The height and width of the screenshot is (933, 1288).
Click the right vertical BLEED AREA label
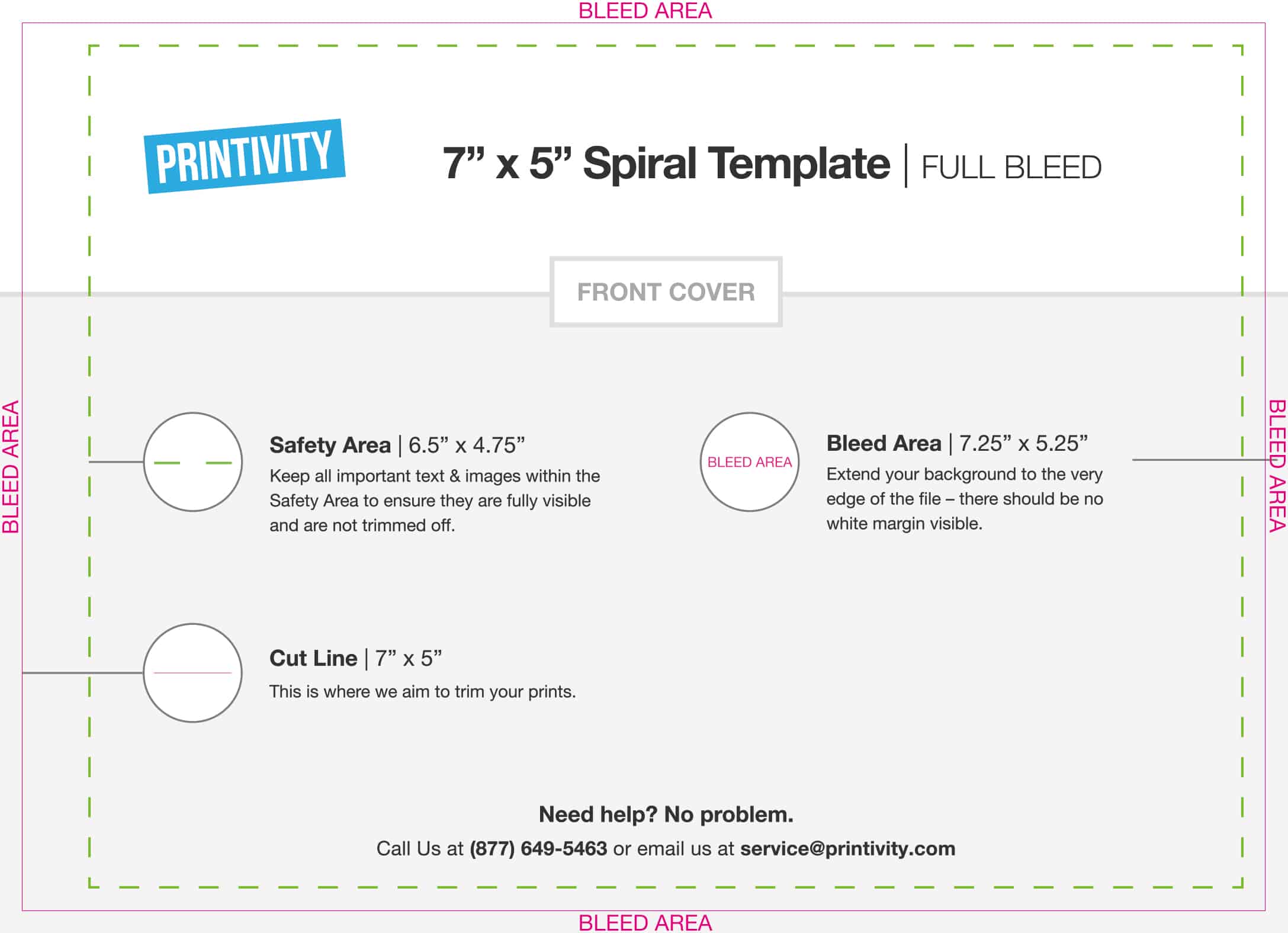click(1277, 466)
